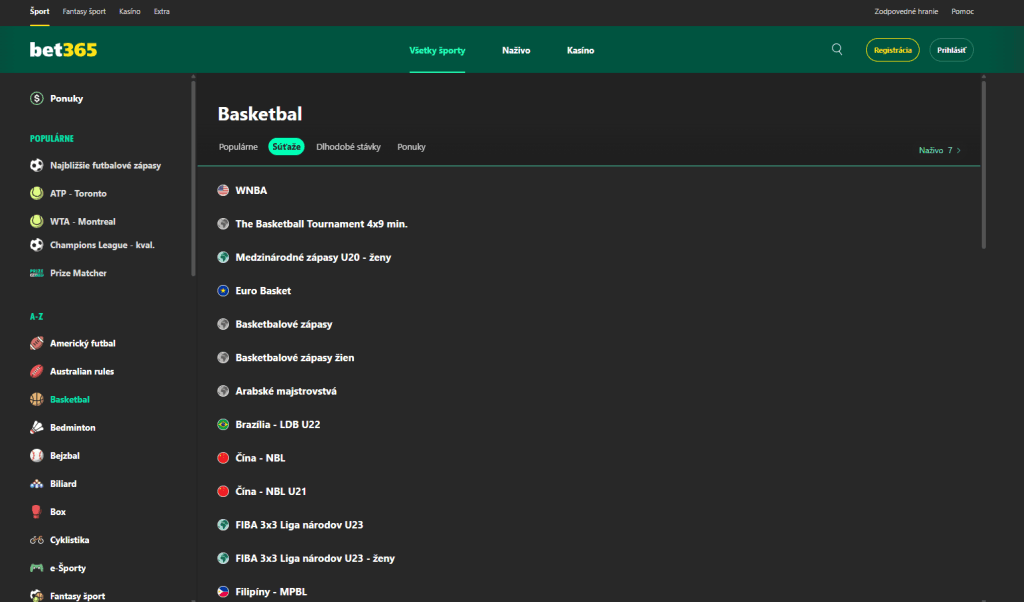Click the globe icon beside Arabské majstrovstvá
The width and height of the screenshot is (1024, 602).
223,391
